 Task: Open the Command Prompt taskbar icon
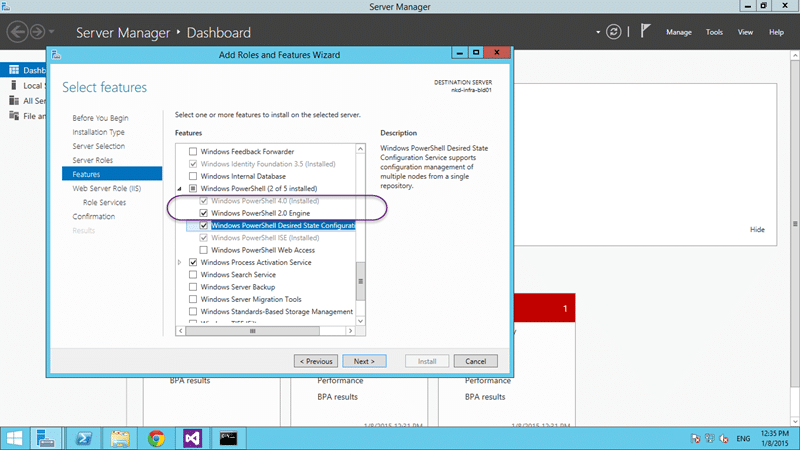click(x=228, y=438)
